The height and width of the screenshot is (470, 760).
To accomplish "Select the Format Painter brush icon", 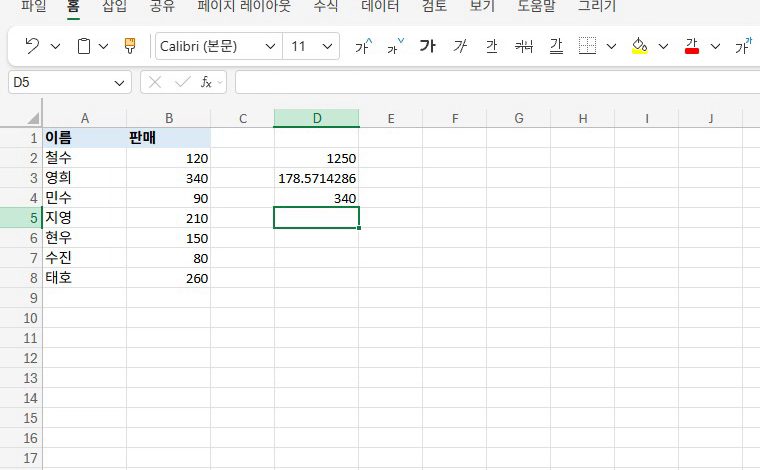I will pos(130,46).
